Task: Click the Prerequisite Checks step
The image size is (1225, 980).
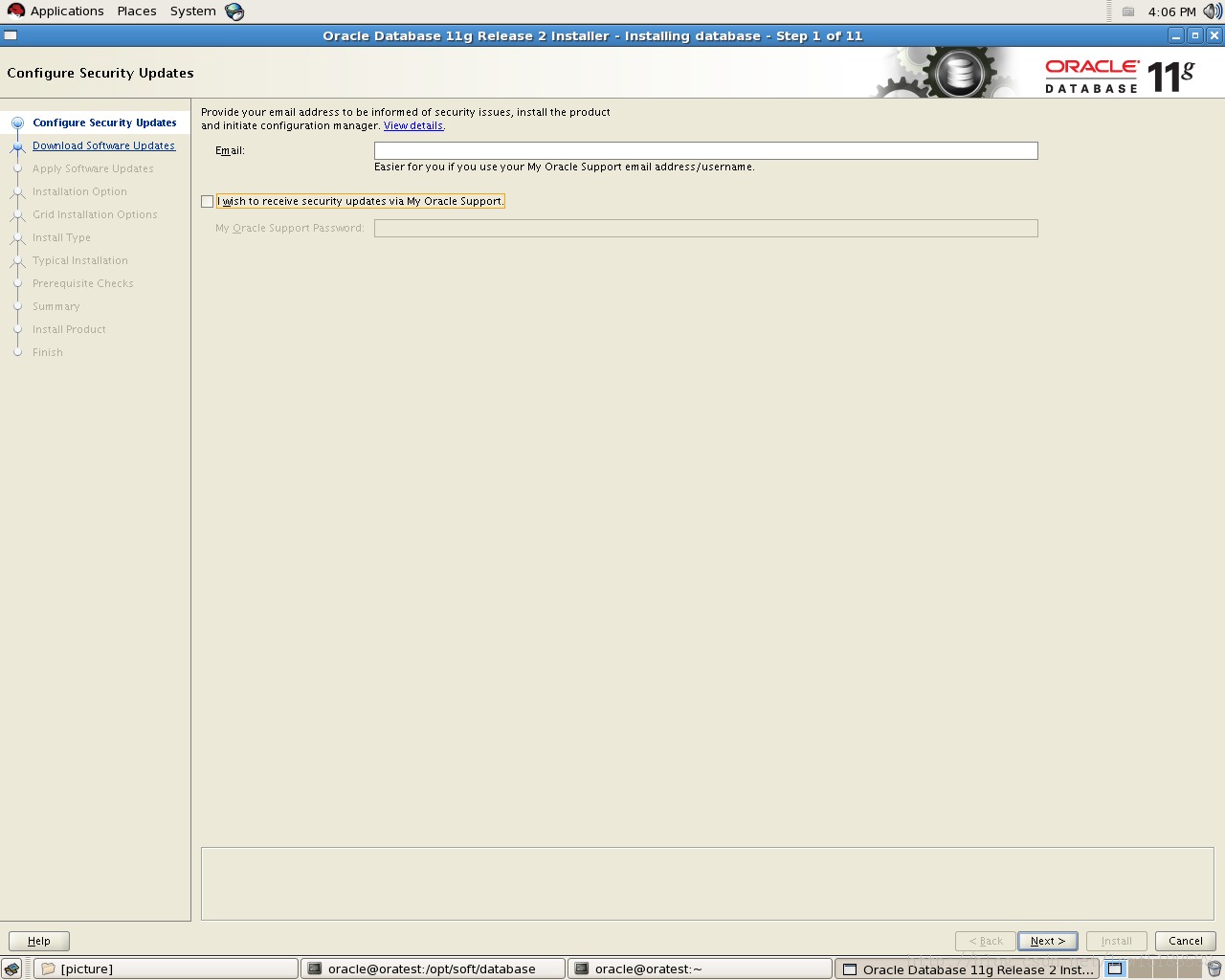Action: click(83, 283)
